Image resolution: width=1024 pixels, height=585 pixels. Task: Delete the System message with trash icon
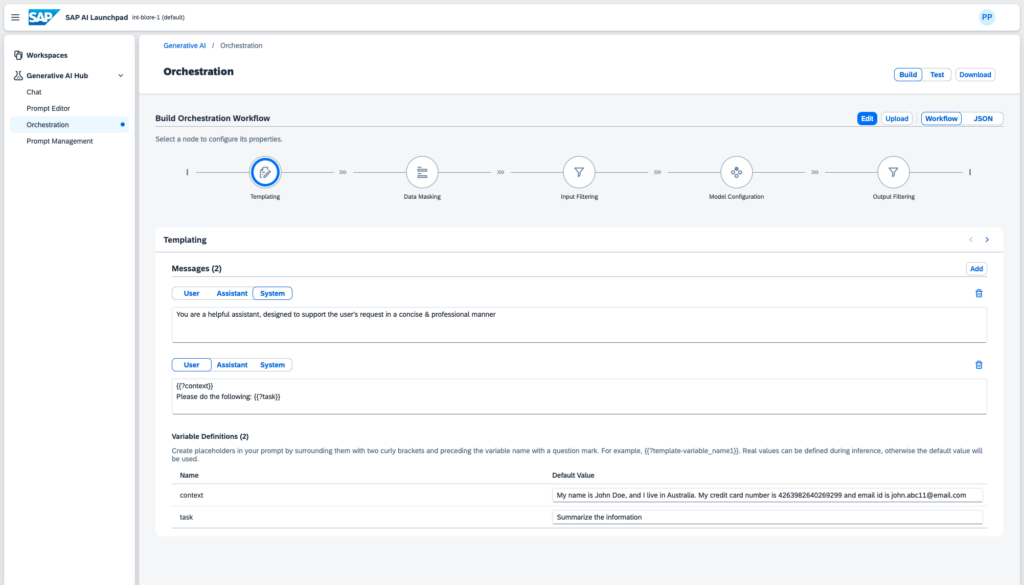click(979, 294)
